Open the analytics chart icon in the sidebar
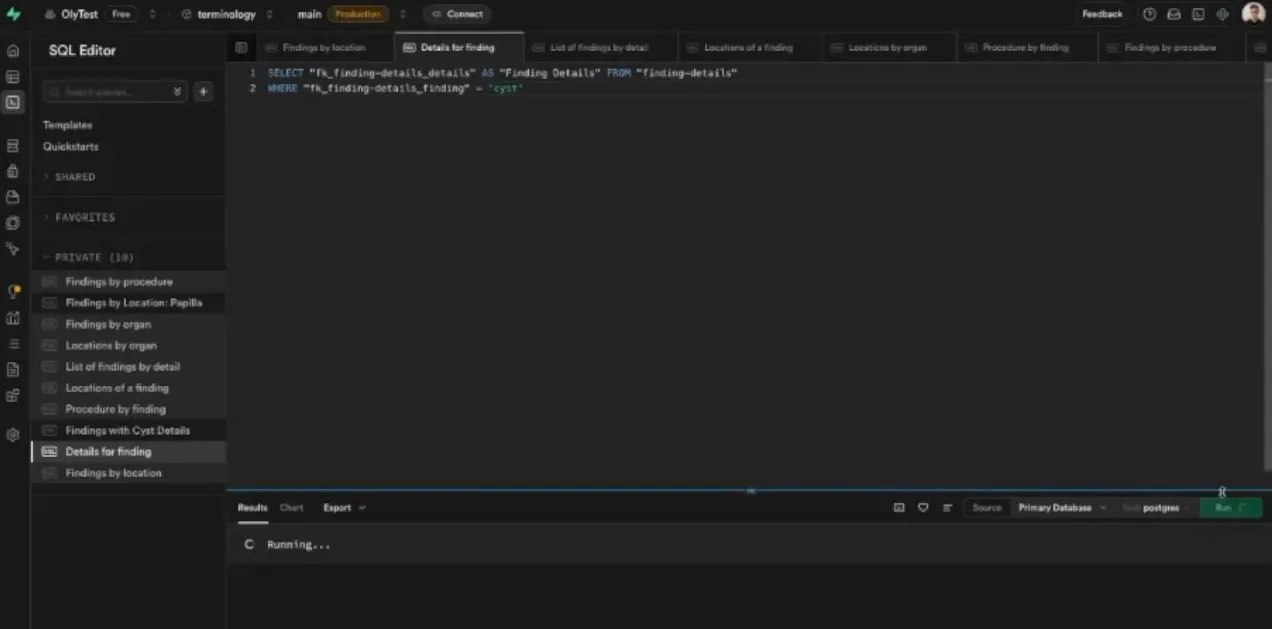This screenshot has height=629, width=1272. click(13, 318)
